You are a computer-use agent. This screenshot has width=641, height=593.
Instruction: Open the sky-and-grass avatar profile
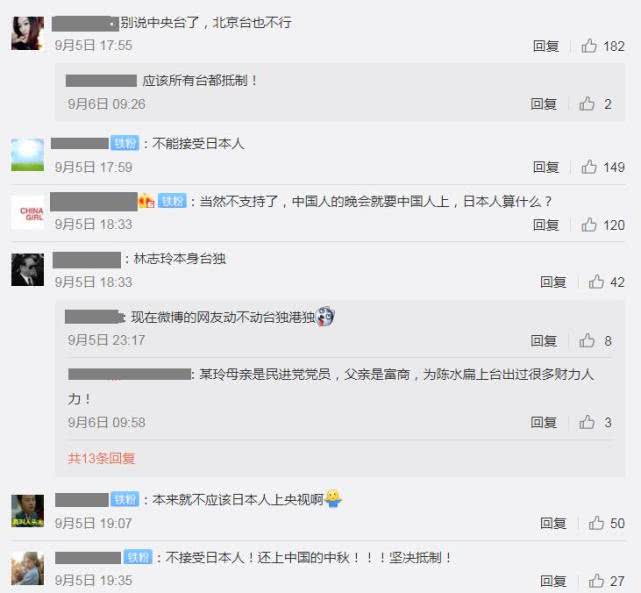[27, 155]
